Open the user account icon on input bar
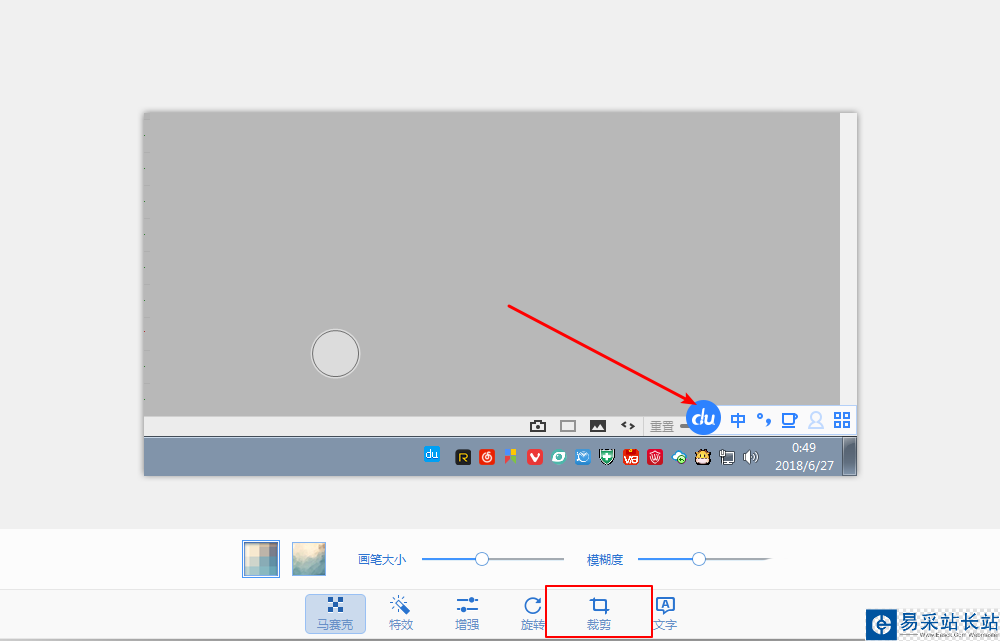 click(x=816, y=420)
